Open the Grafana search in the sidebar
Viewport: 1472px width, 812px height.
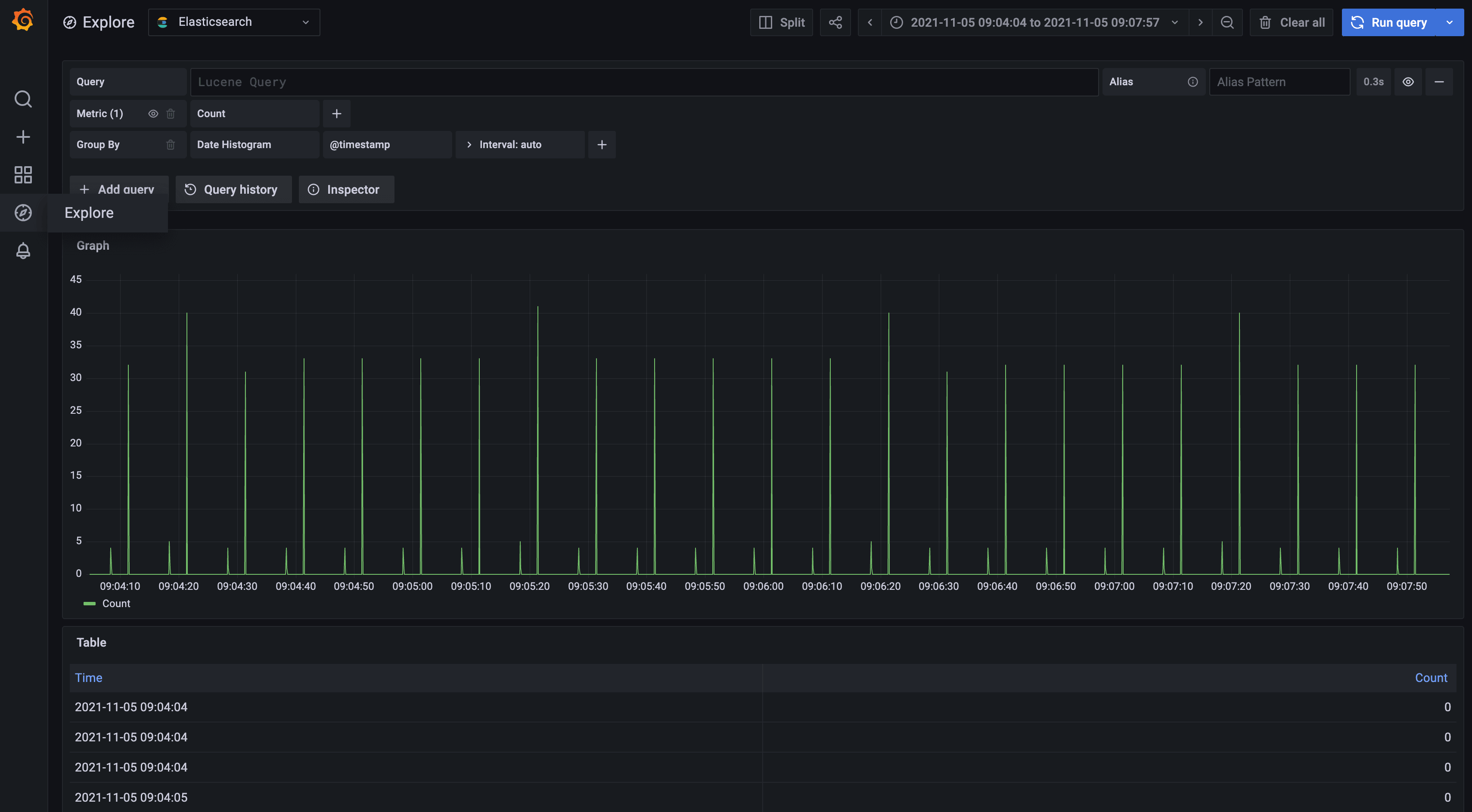click(x=23, y=99)
